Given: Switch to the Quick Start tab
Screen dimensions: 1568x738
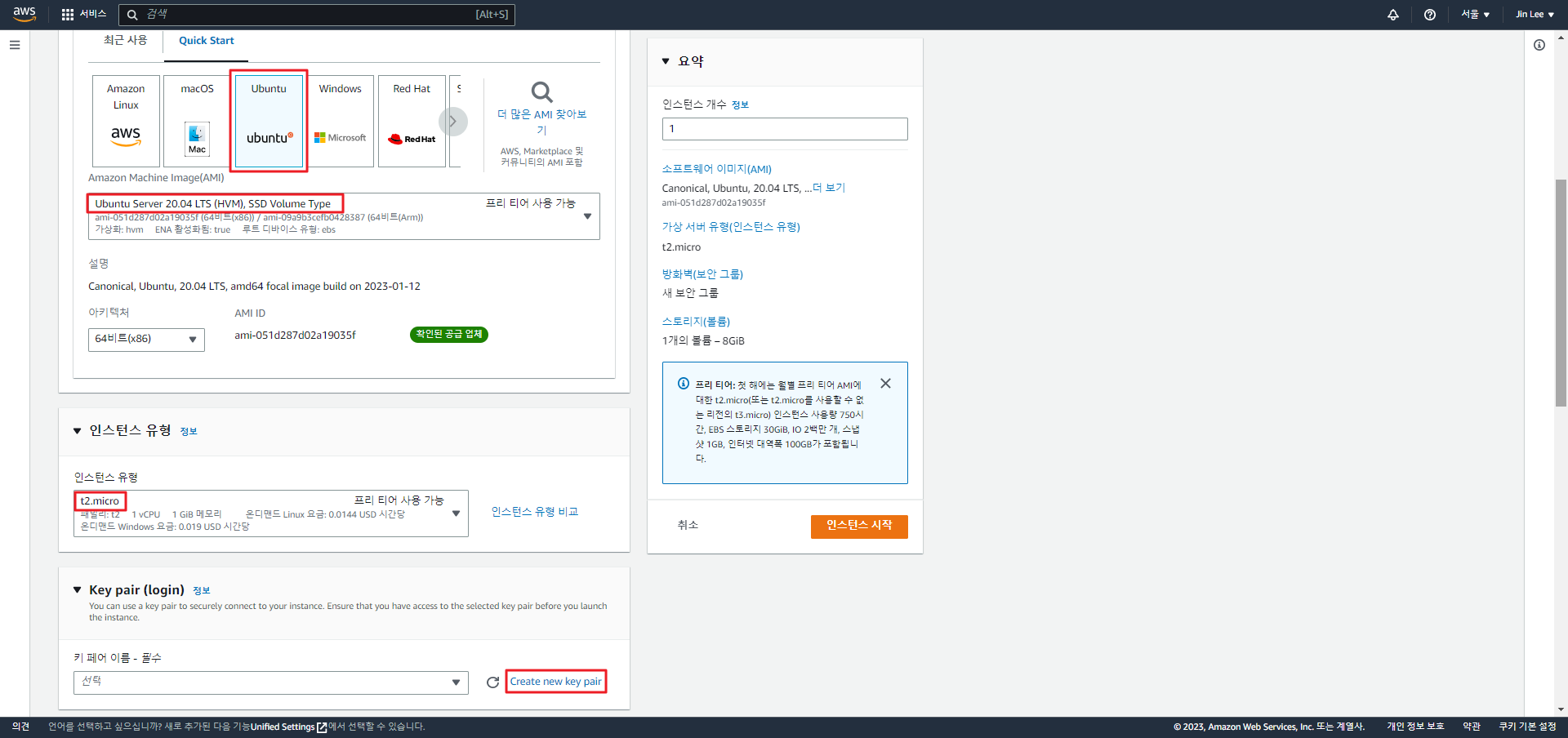Looking at the screenshot, I should 206,41.
